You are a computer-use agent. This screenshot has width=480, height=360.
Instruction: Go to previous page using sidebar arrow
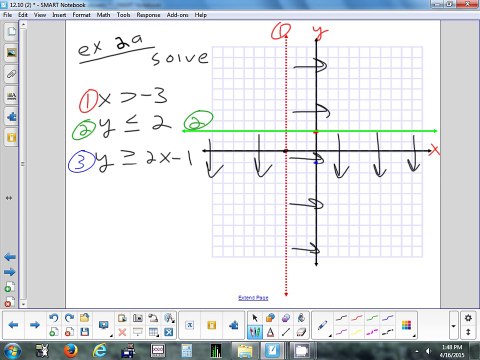[x=10, y=257]
